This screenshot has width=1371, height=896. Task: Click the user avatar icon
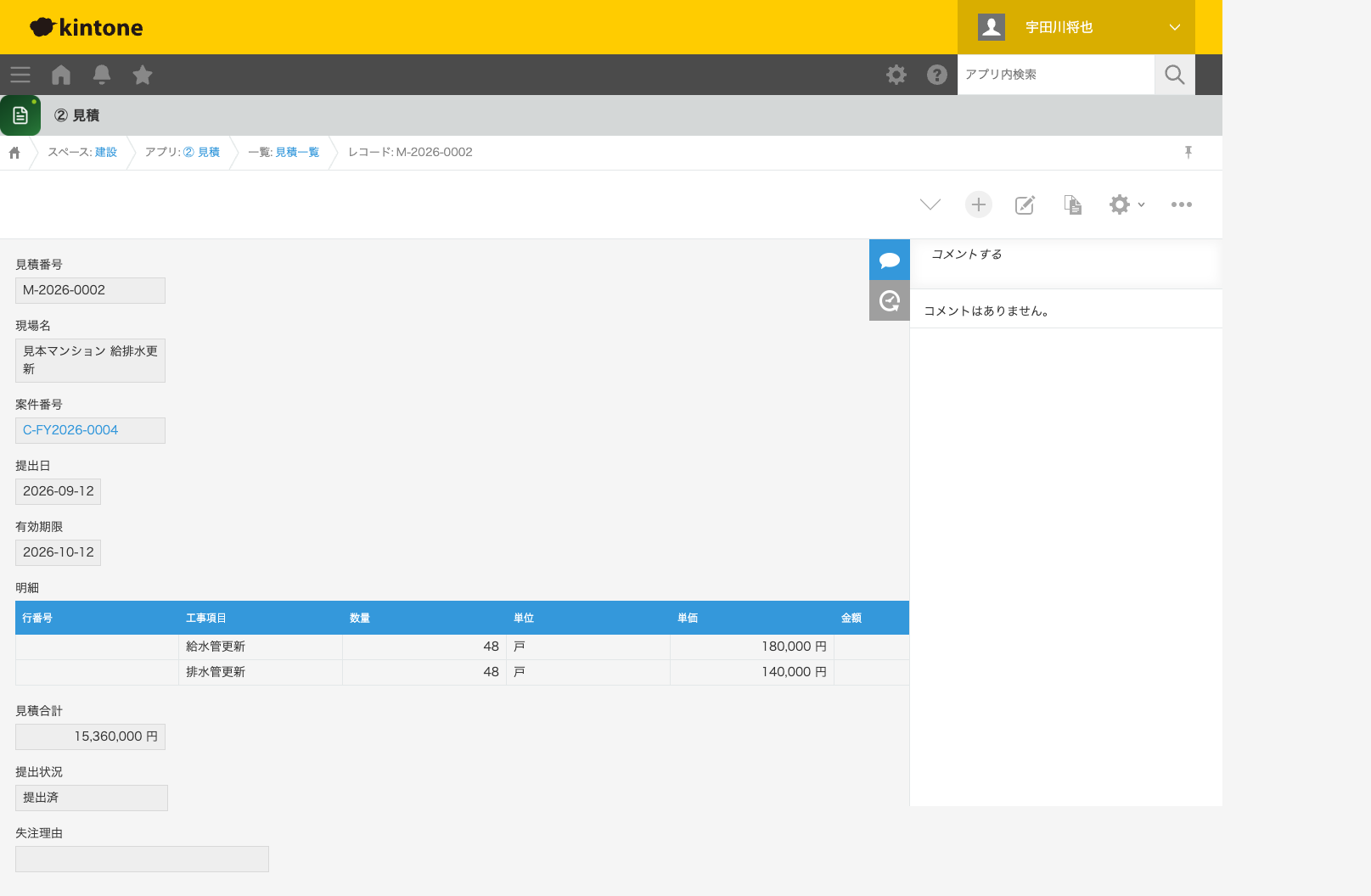[x=992, y=27]
